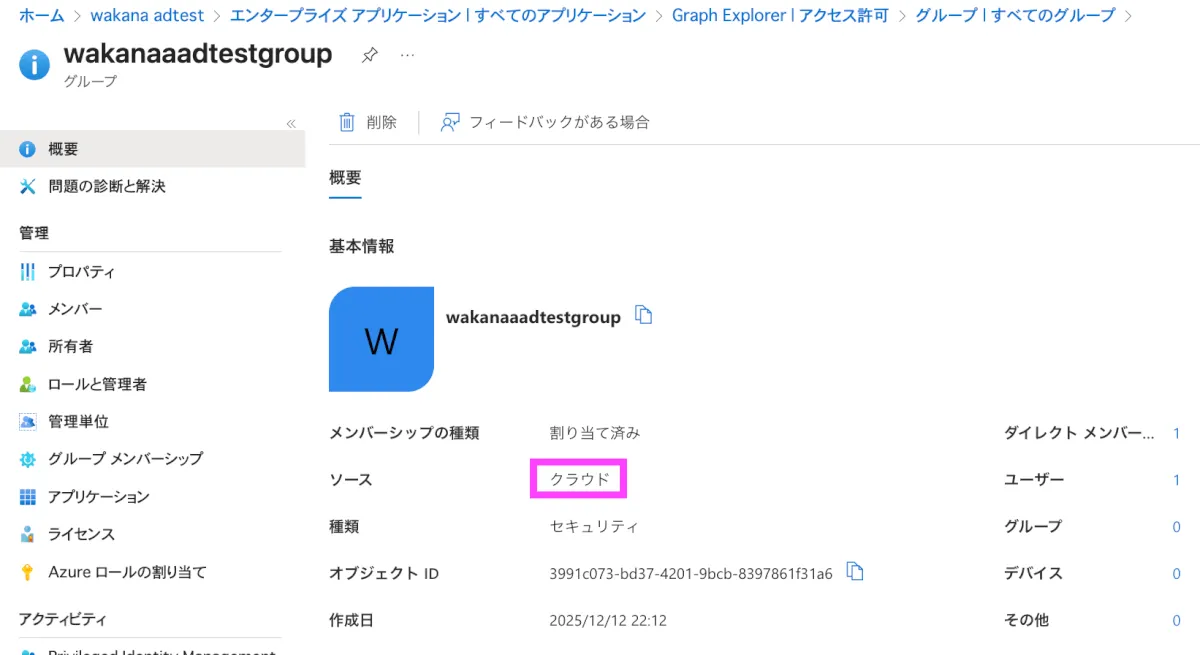Click the 削除 button

tap(368, 122)
